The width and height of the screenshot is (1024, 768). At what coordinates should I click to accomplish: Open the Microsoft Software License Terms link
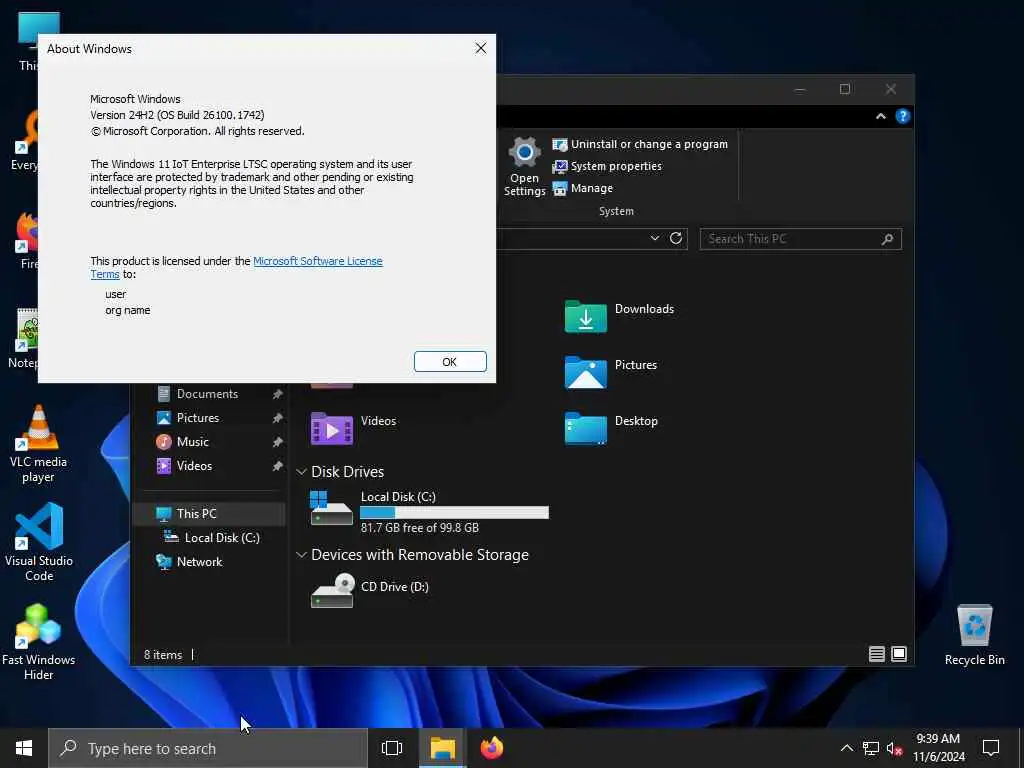(x=236, y=267)
